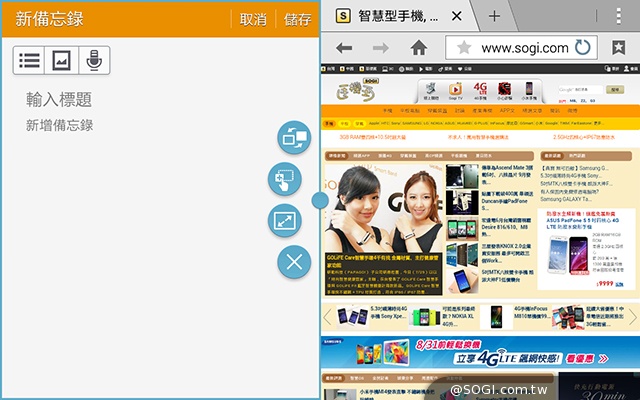Save the memo with 儲存
The height and width of the screenshot is (400, 640).
[298, 19]
